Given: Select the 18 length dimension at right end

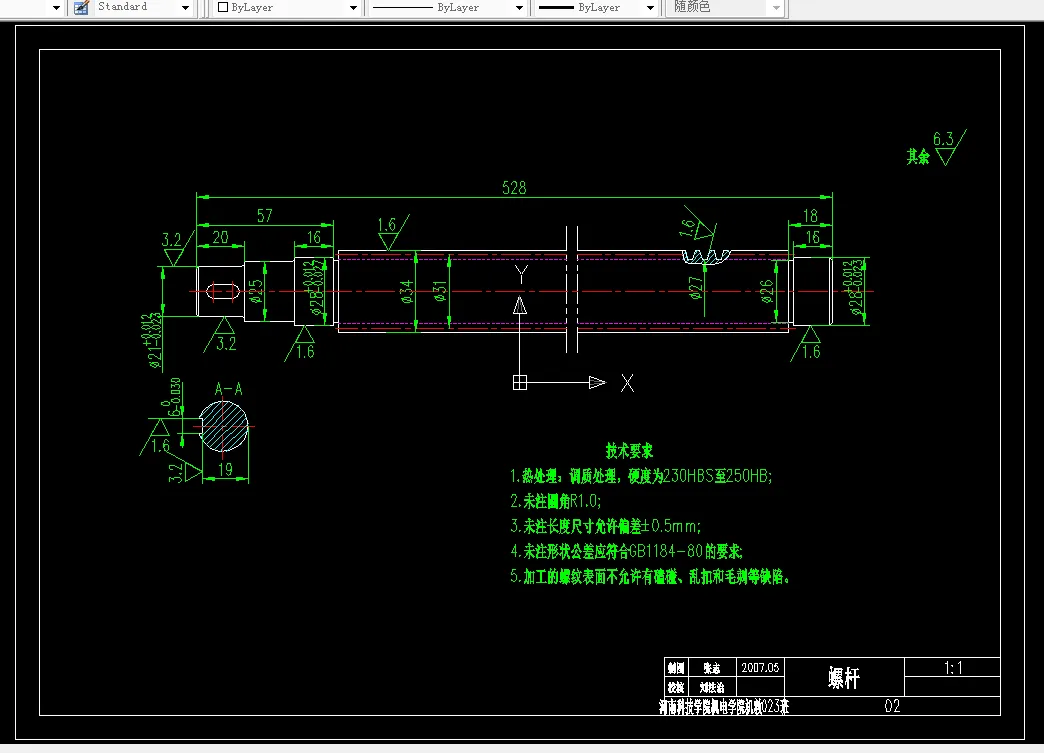Looking at the screenshot, I should pyautogui.click(x=810, y=216).
